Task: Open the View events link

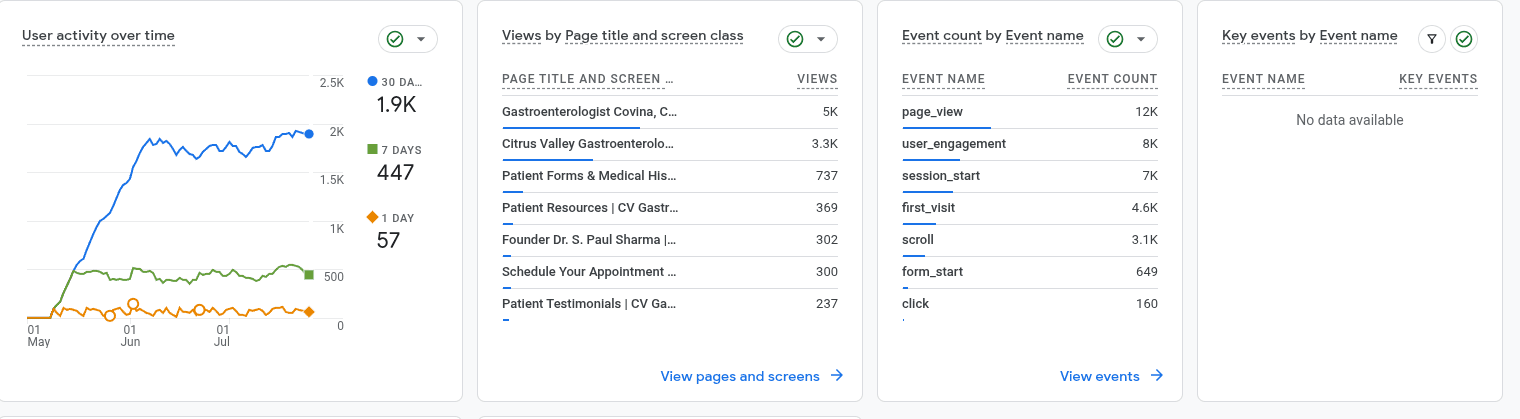Action: (x=1100, y=376)
